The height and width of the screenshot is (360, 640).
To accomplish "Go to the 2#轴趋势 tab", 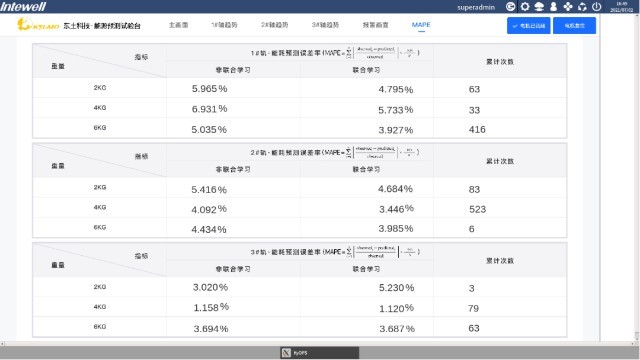I will 275,25.
